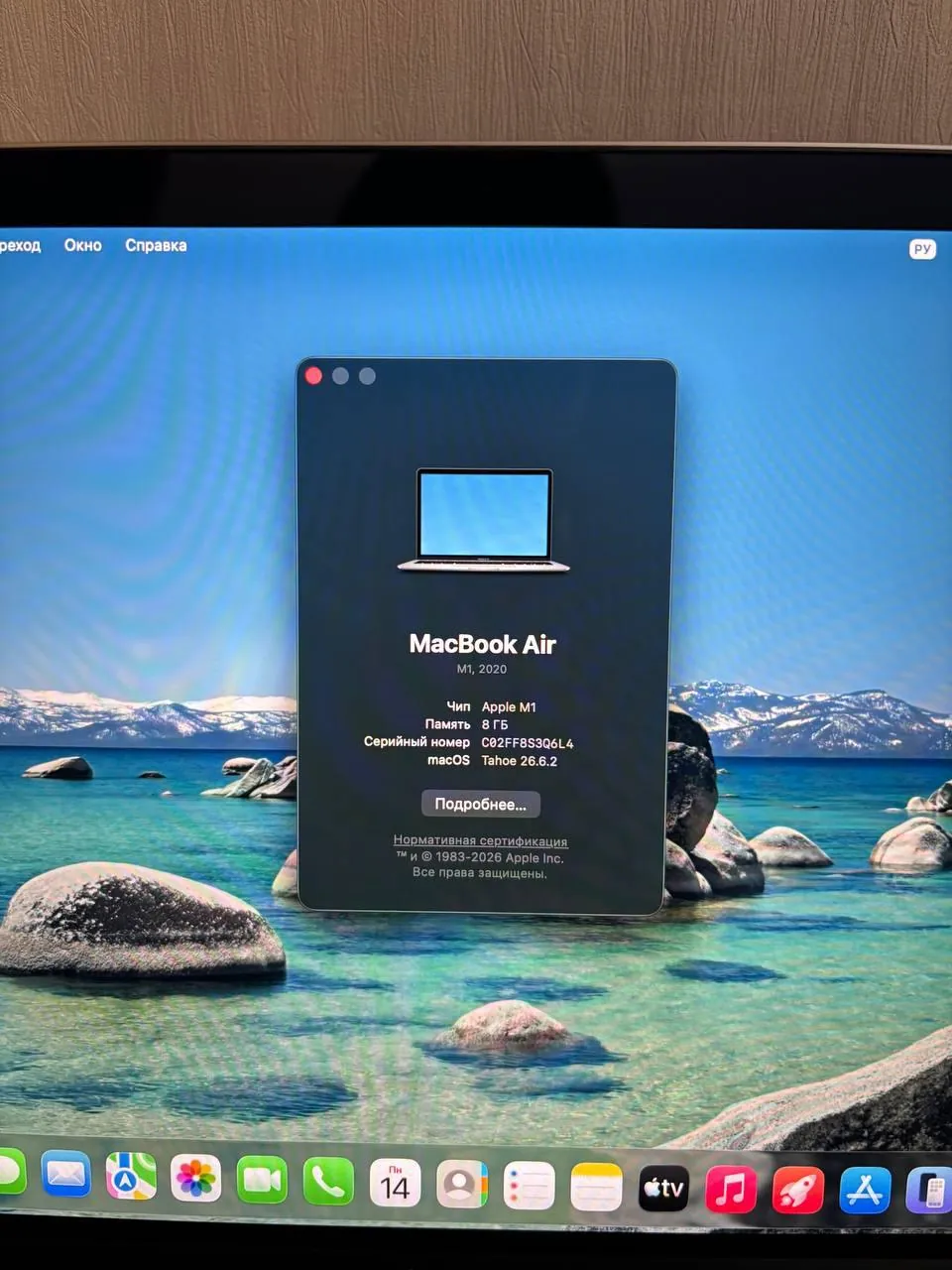Click the Все права защищены text
Image resolution: width=952 pixels, height=1270 pixels.
click(x=480, y=873)
